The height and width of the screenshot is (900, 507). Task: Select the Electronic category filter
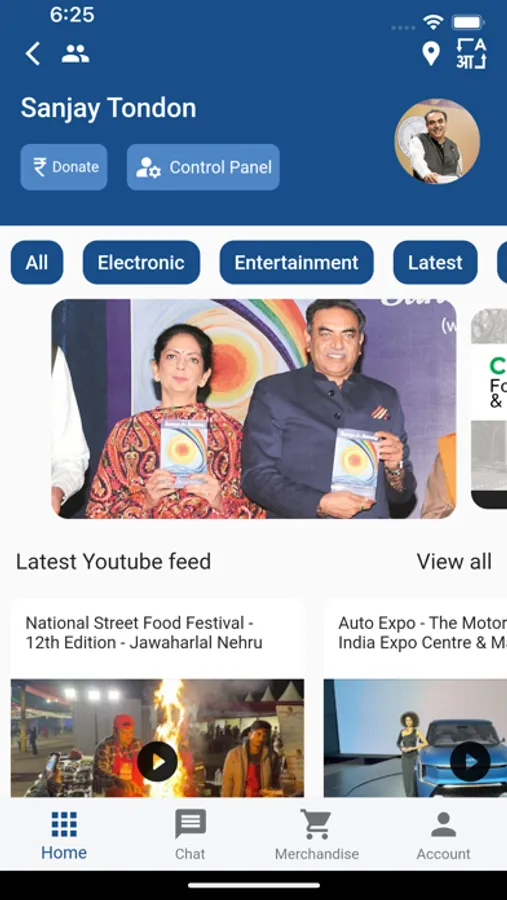point(141,262)
